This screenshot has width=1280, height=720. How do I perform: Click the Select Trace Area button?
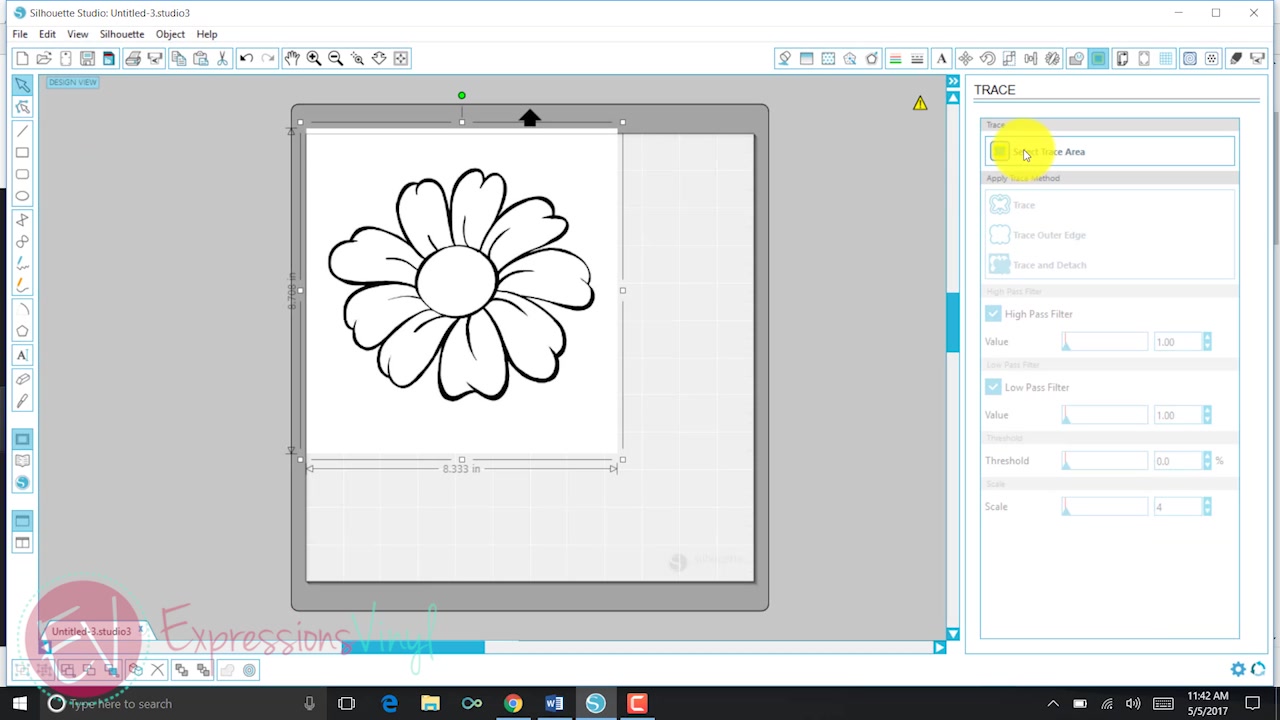1110,152
